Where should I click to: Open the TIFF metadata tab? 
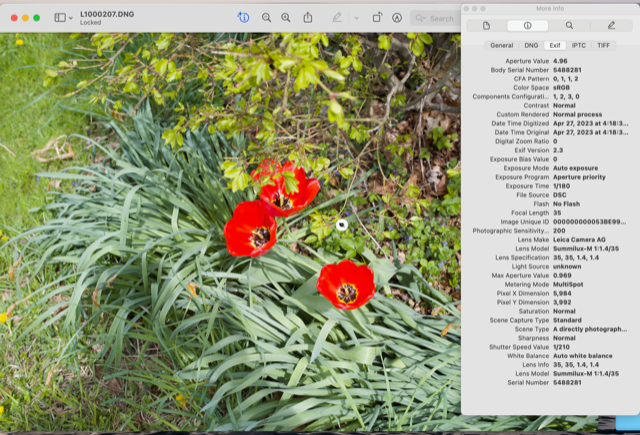604,45
